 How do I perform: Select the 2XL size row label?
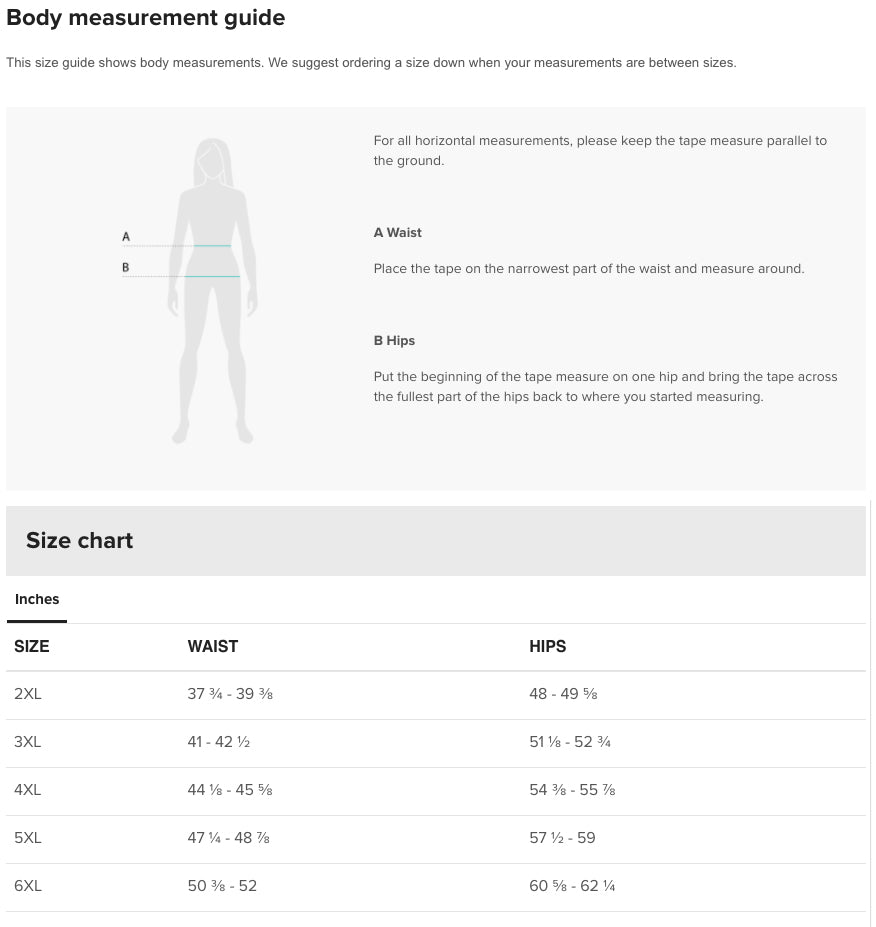(28, 694)
